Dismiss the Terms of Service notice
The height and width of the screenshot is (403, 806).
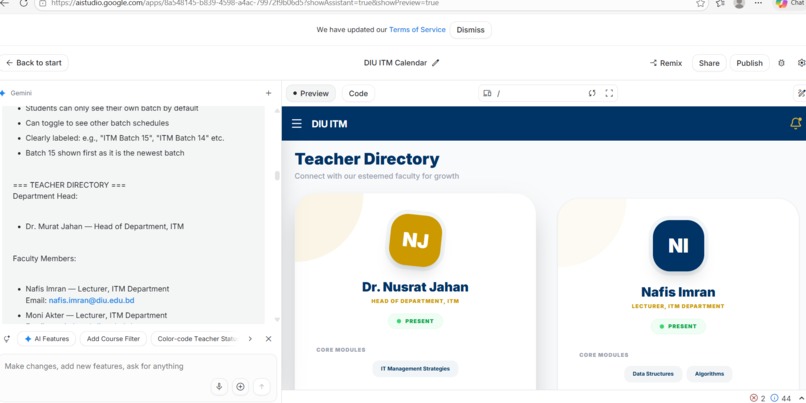(470, 30)
